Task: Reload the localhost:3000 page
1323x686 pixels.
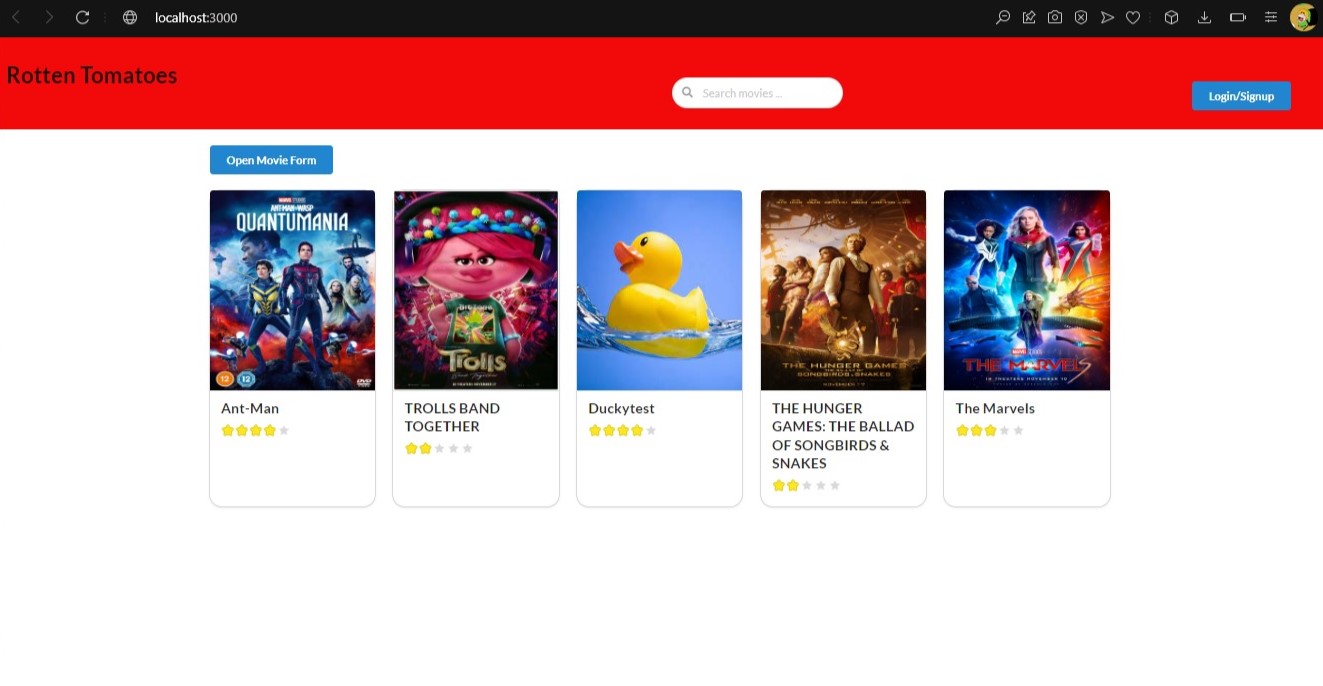Action: point(83,17)
